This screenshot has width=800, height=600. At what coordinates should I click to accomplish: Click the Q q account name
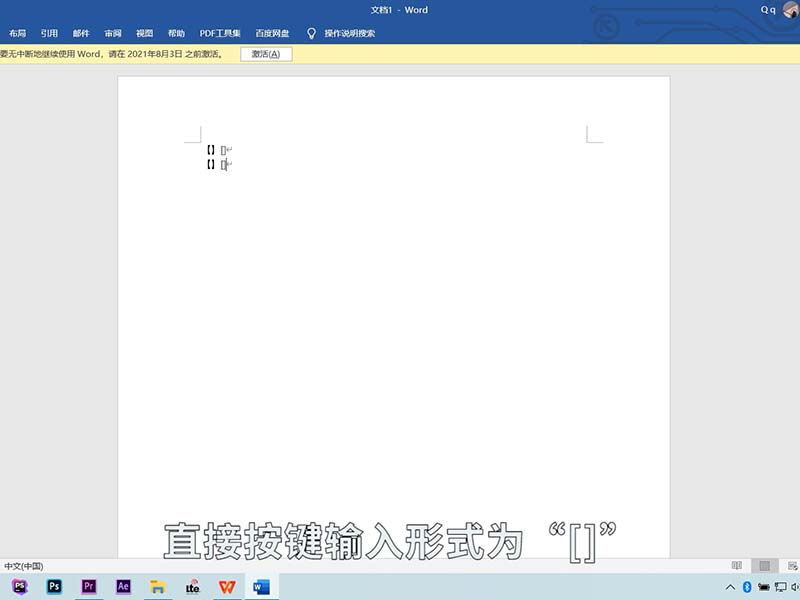coord(768,10)
